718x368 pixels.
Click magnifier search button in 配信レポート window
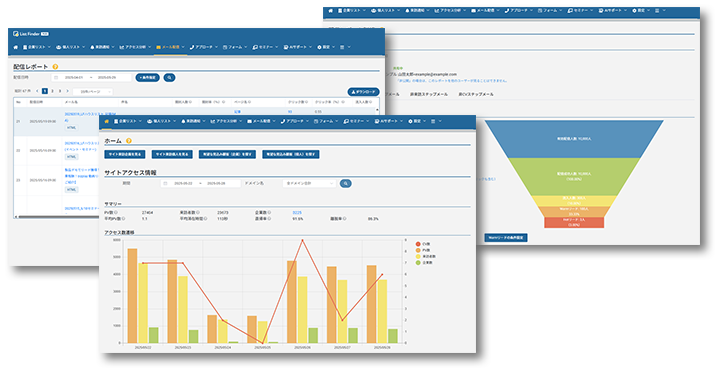click(x=169, y=78)
